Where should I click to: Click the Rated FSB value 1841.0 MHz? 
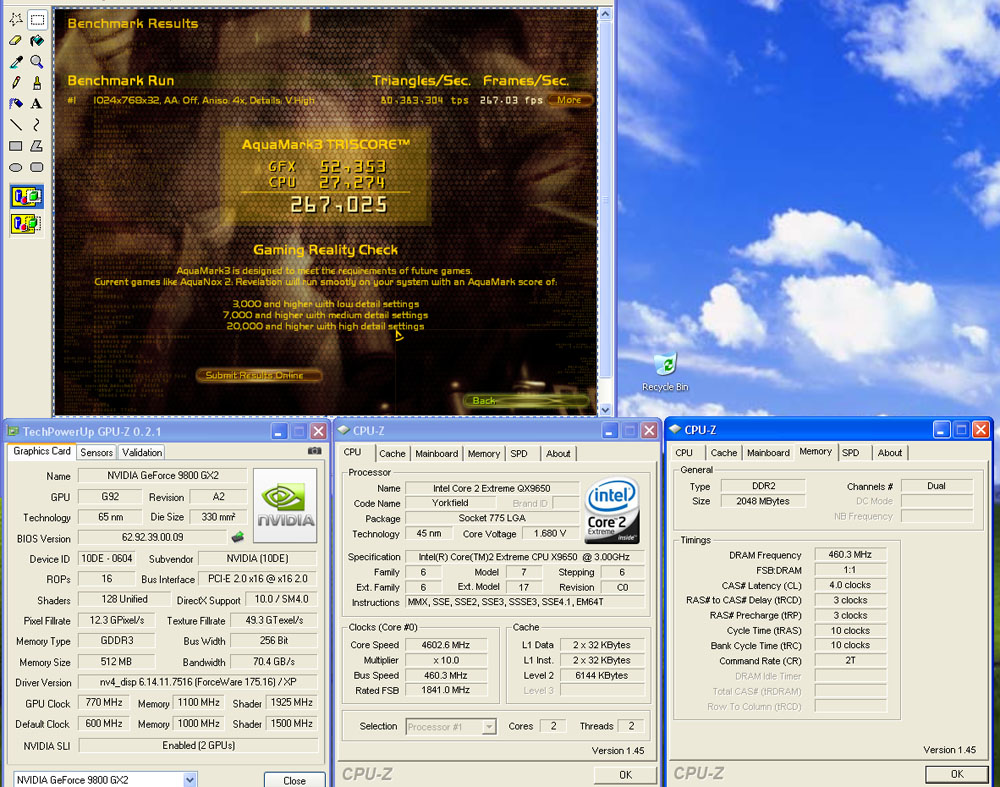446,690
